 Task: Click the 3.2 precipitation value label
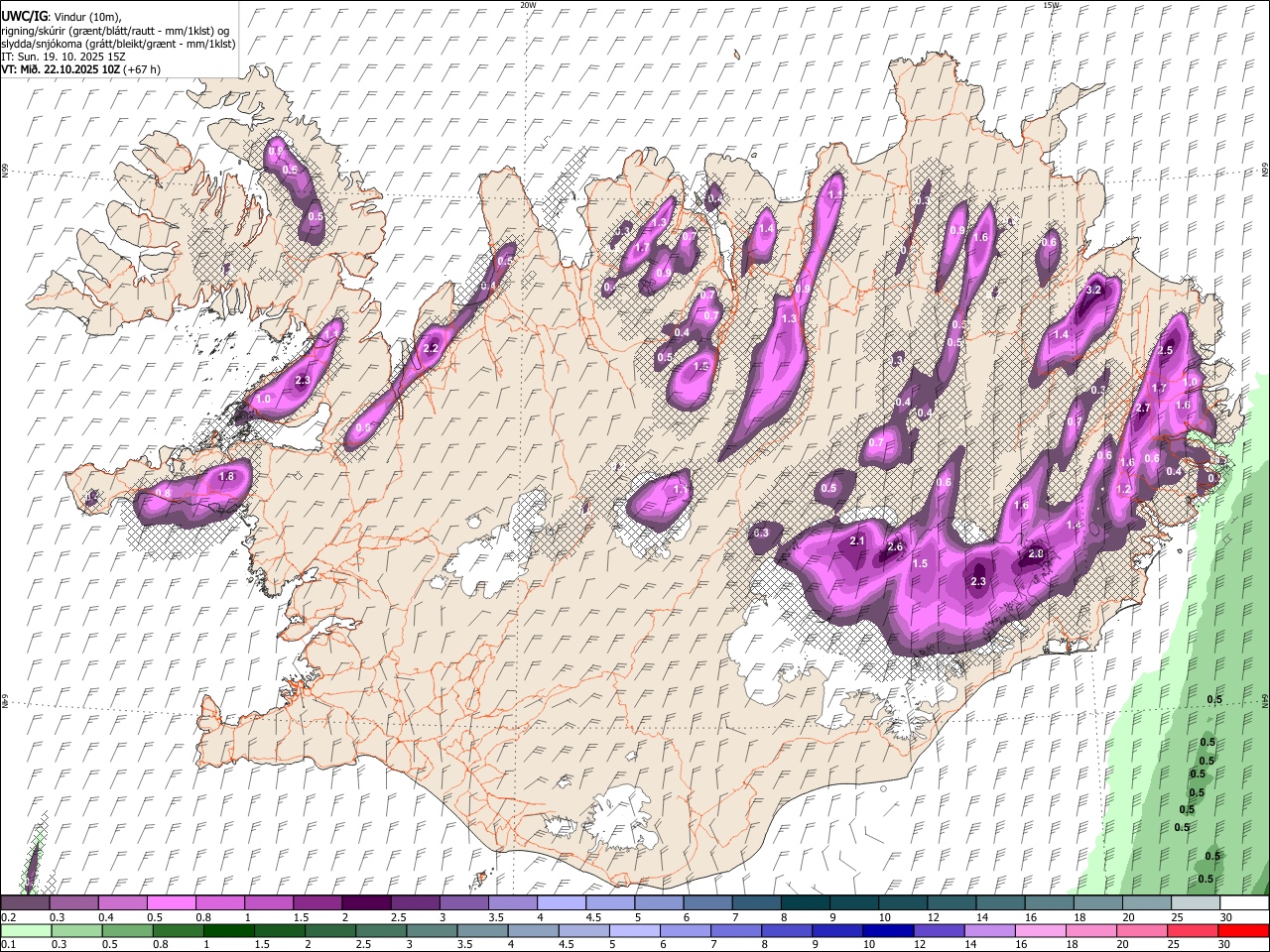[1094, 290]
